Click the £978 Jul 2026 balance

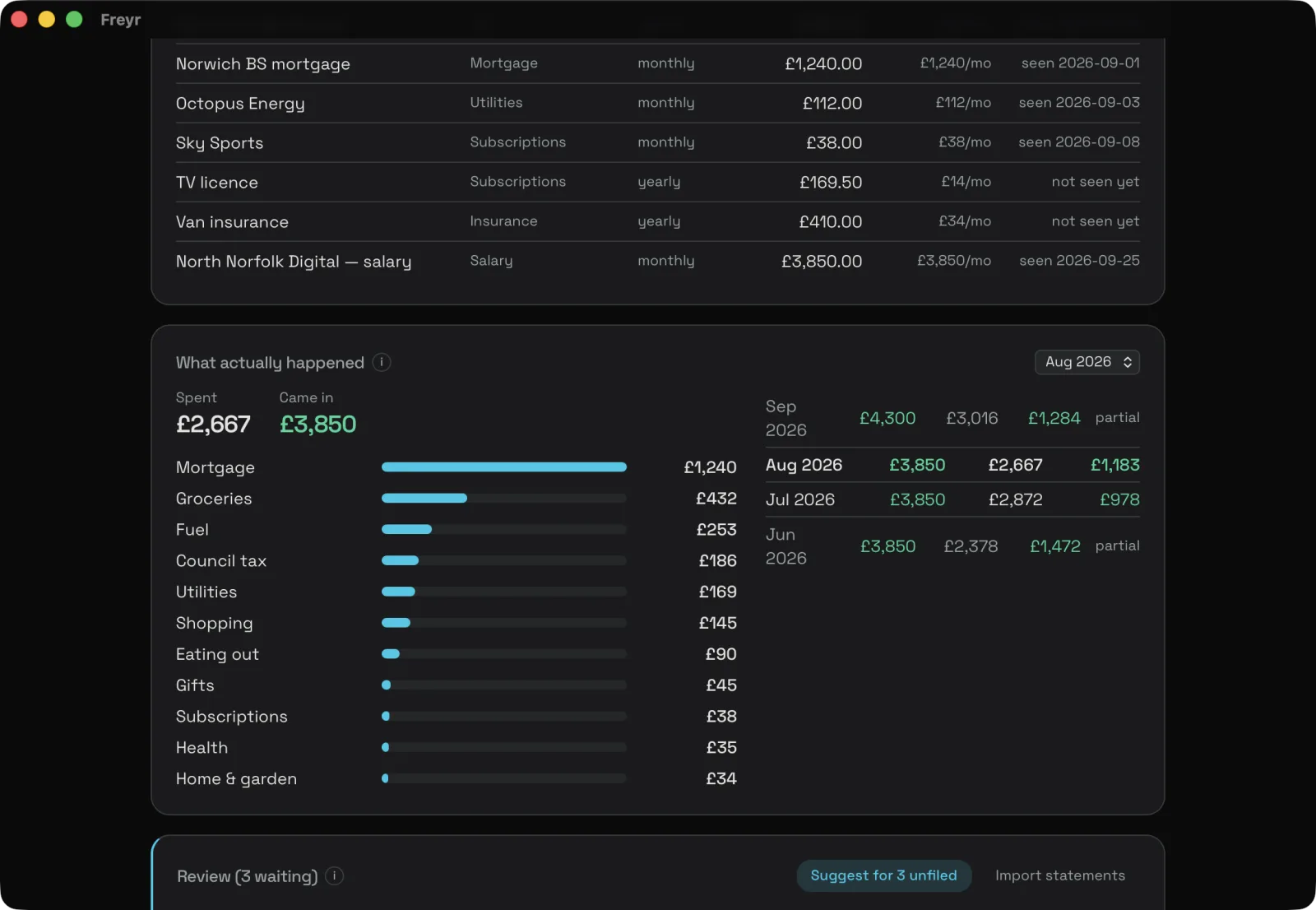[x=1119, y=499]
